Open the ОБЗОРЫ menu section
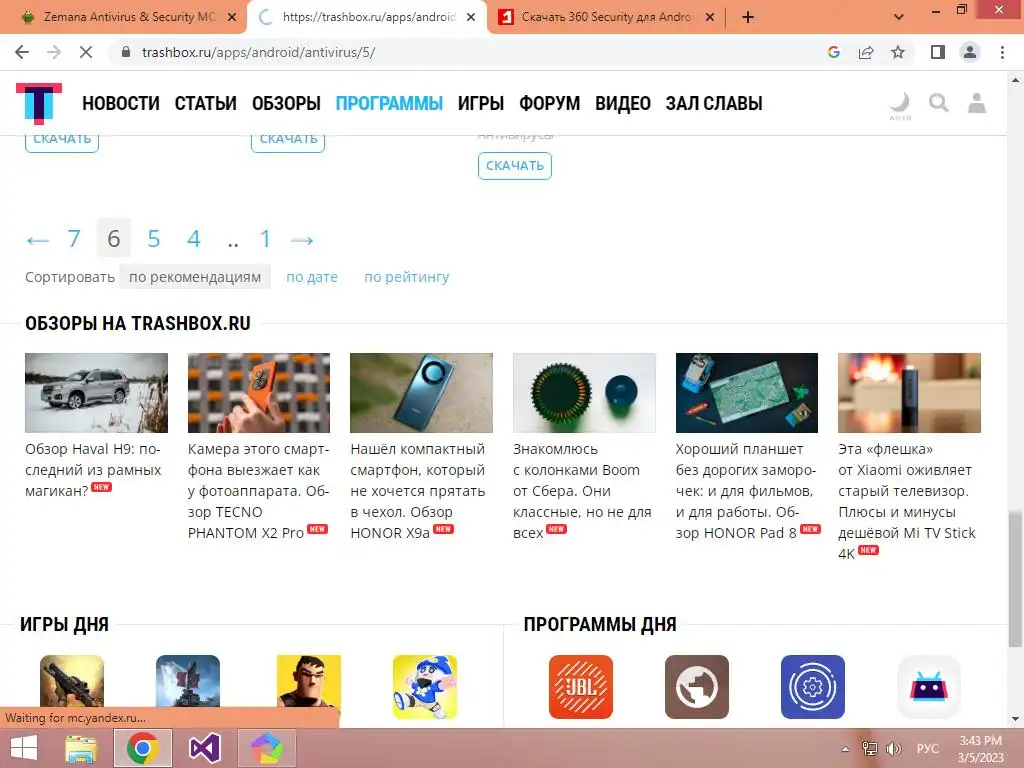1024x768 pixels. click(286, 103)
